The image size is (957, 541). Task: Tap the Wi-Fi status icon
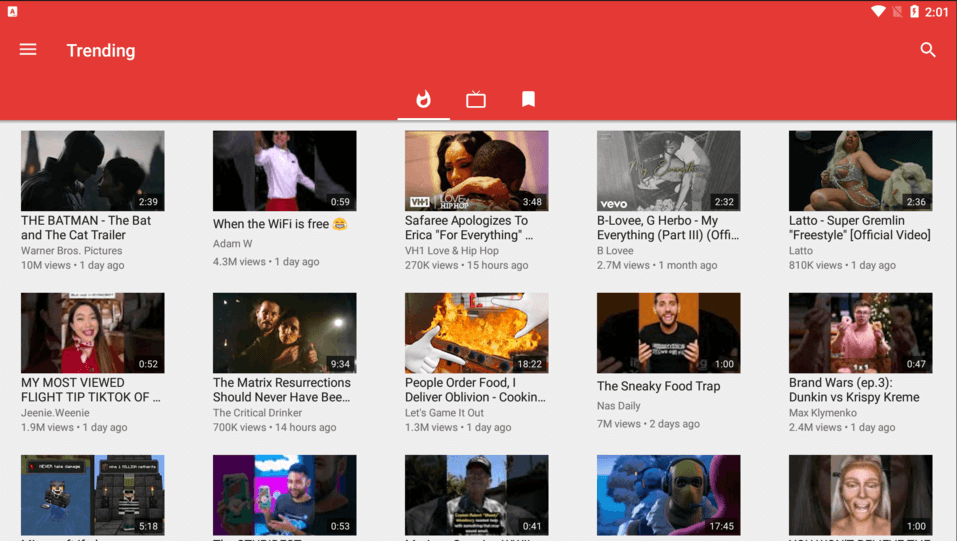pos(877,12)
